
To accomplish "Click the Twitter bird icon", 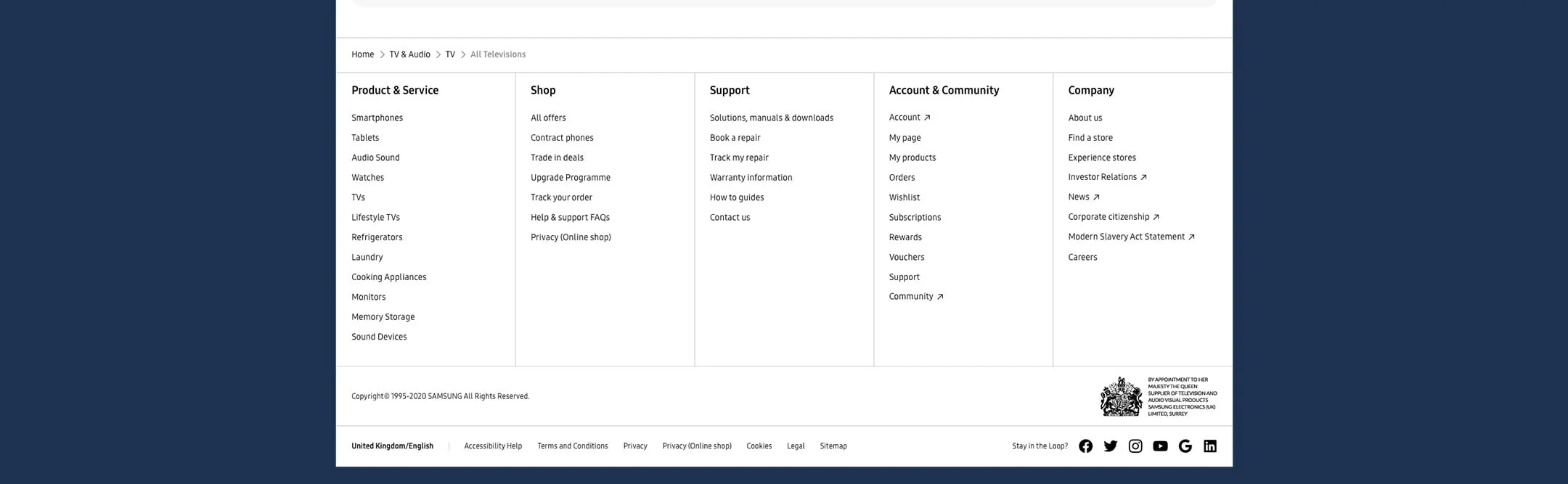I will (1110, 446).
